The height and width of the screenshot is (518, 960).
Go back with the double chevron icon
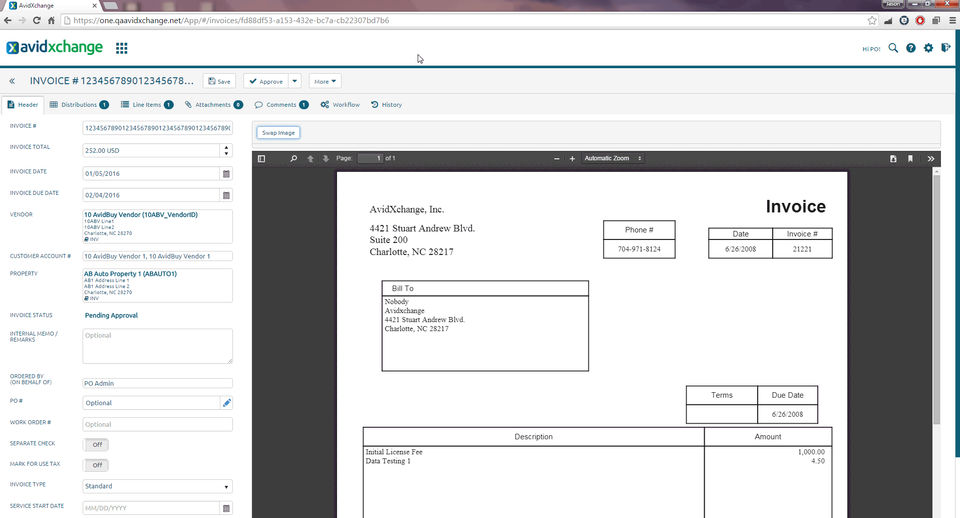point(12,81)
